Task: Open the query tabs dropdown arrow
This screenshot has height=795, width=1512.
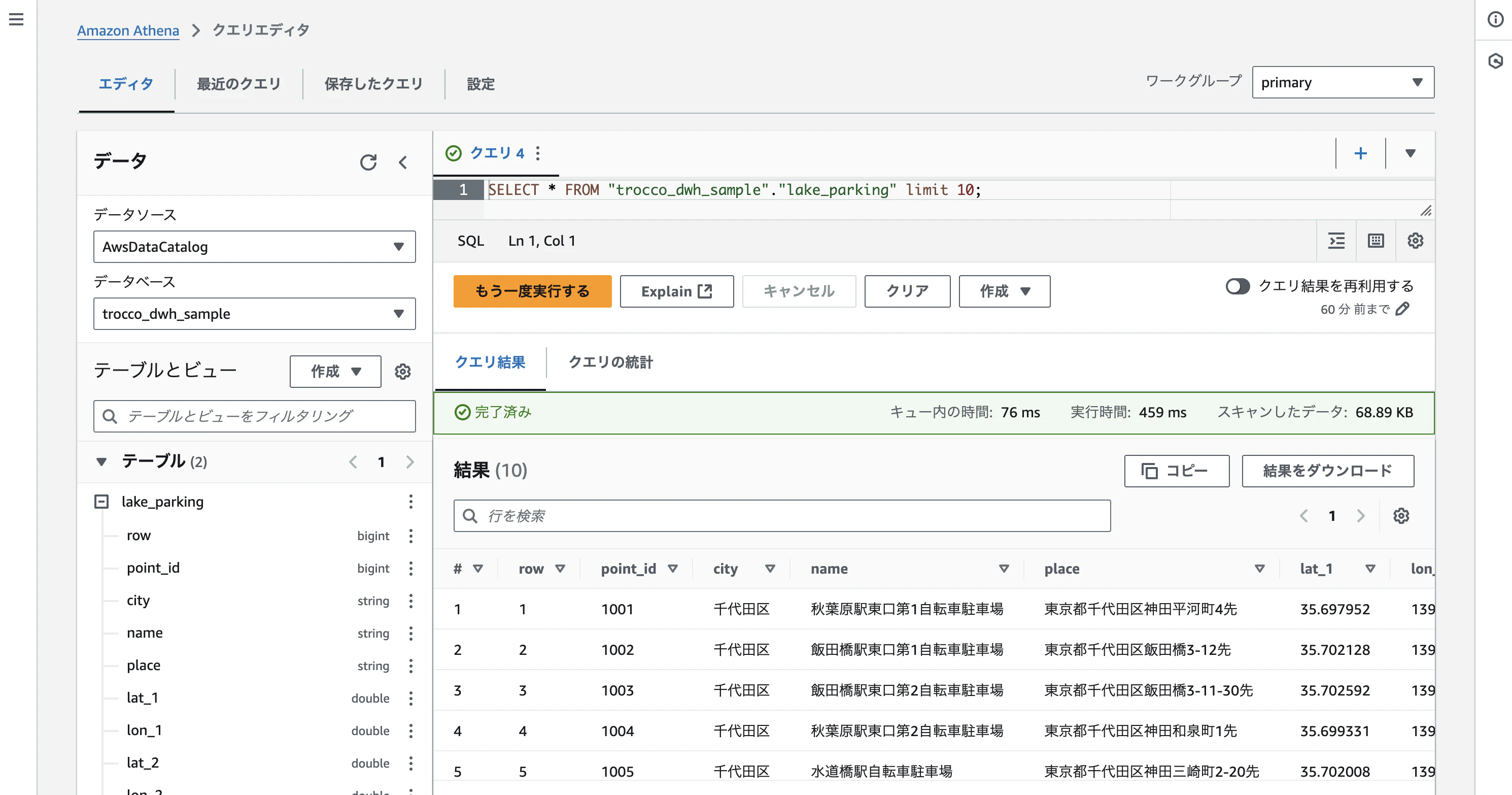Action: [1411, 153]
